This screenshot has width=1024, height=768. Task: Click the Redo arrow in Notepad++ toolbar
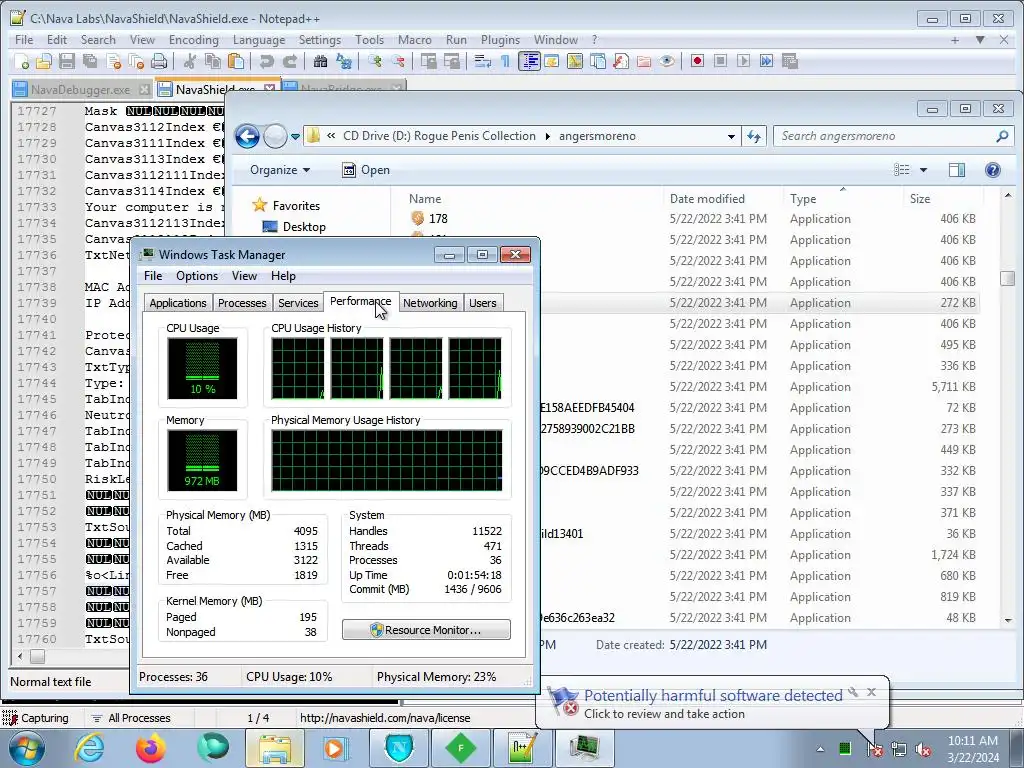tap(289, 61)
